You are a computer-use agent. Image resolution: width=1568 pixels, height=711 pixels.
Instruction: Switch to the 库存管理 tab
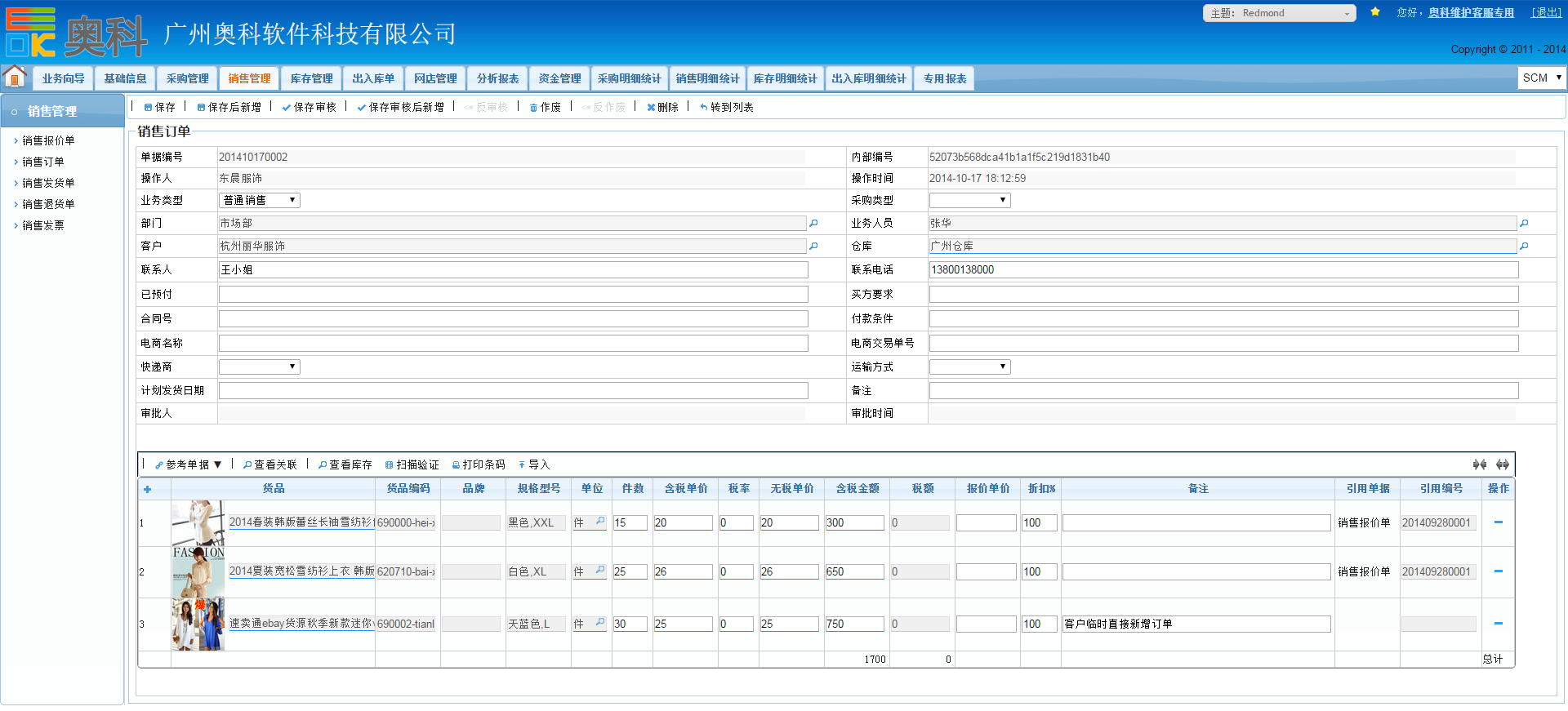pyautogui.click(x=311, y=78)
